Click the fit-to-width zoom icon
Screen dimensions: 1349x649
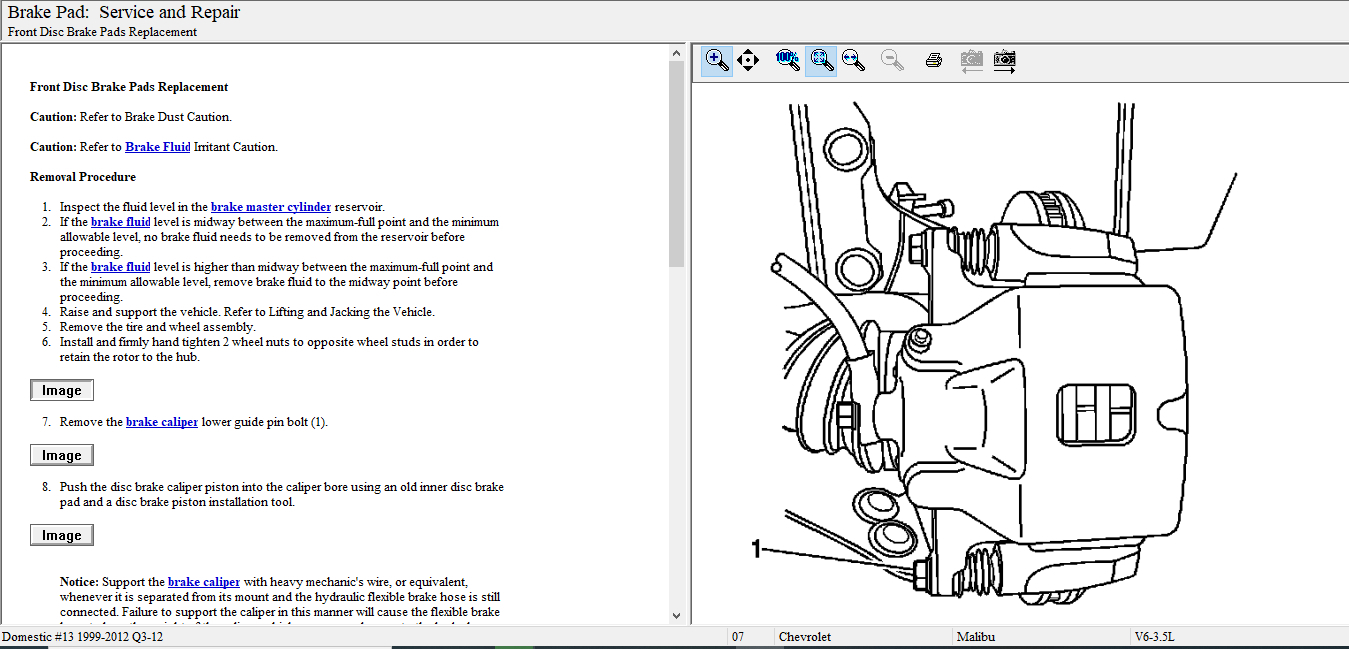click(853, 60)
